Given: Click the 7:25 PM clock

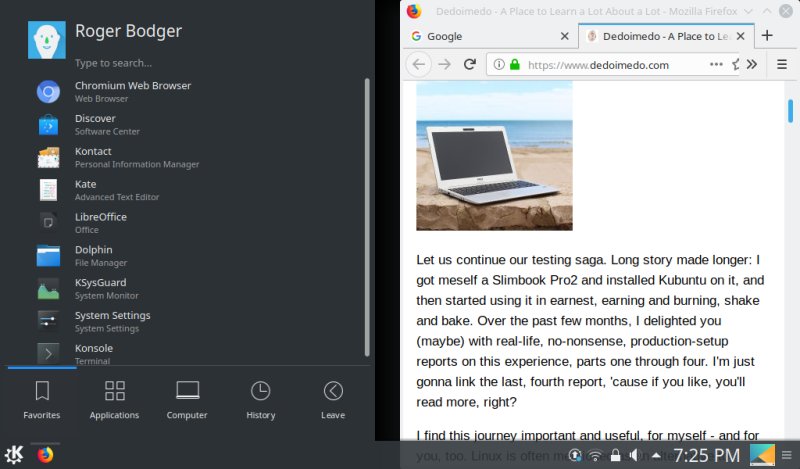Looking at the screenshot, I should coord(707,455).
